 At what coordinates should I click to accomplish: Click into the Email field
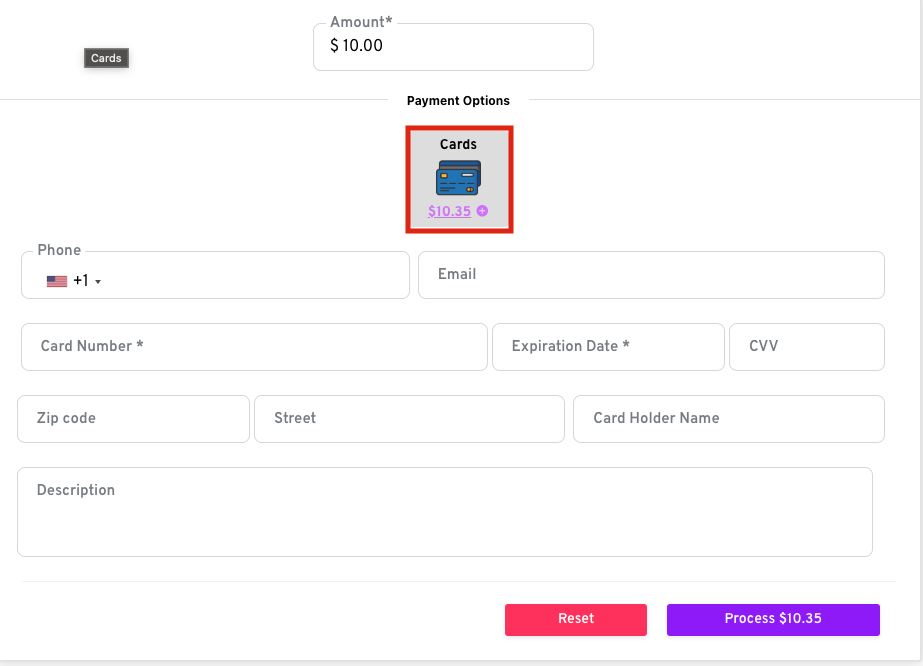point(651,275)
